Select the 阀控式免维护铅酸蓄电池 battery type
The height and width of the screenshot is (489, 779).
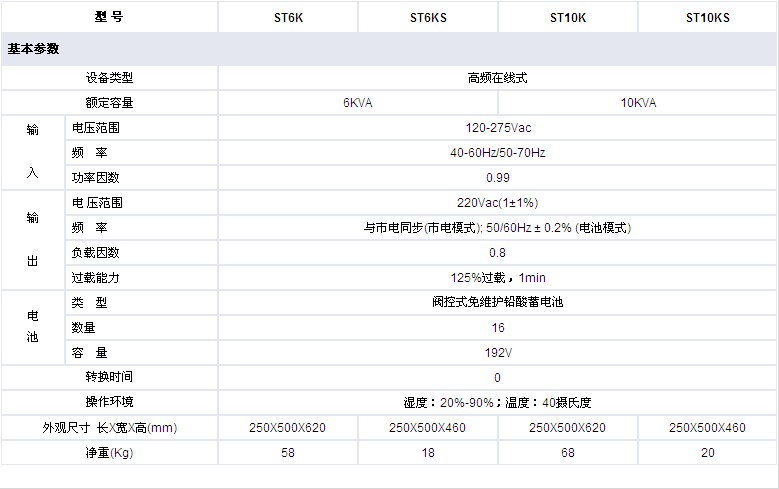(497, 302)
